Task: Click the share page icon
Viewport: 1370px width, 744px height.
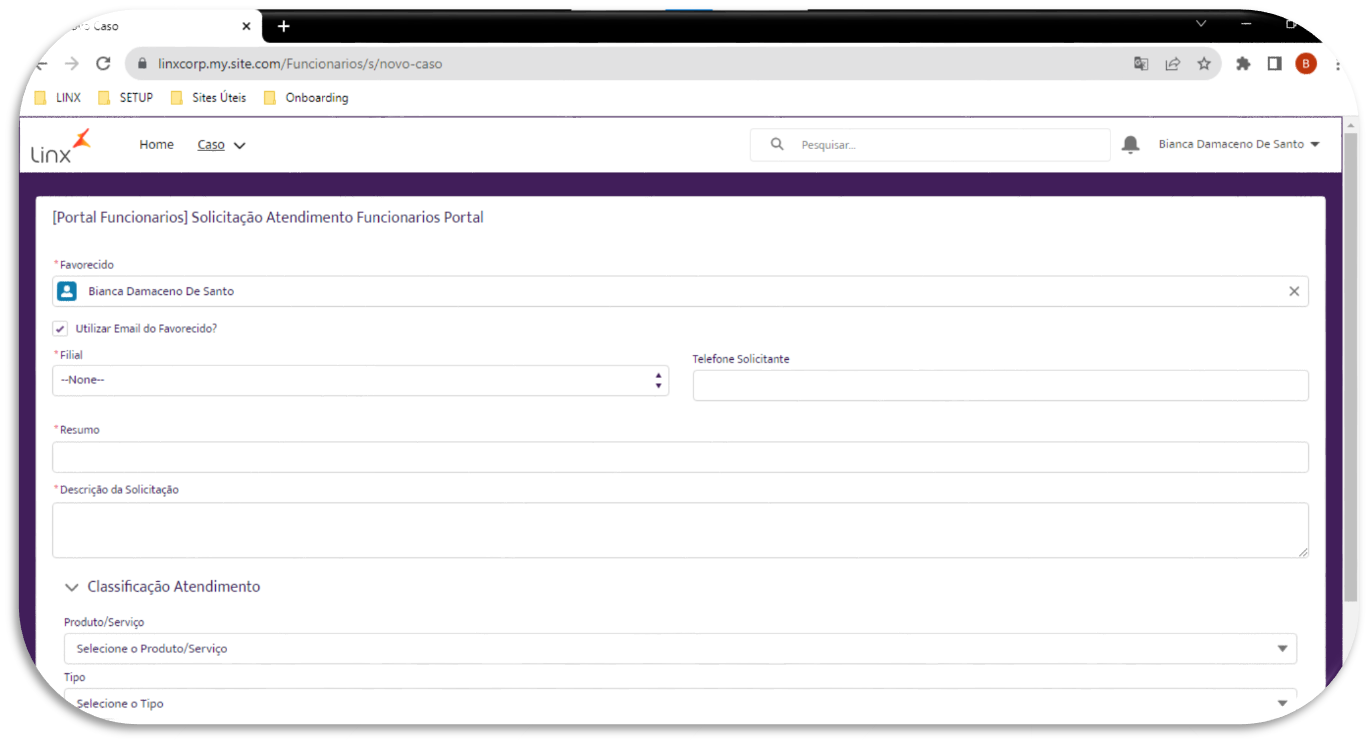Action: coord(1172,64)
